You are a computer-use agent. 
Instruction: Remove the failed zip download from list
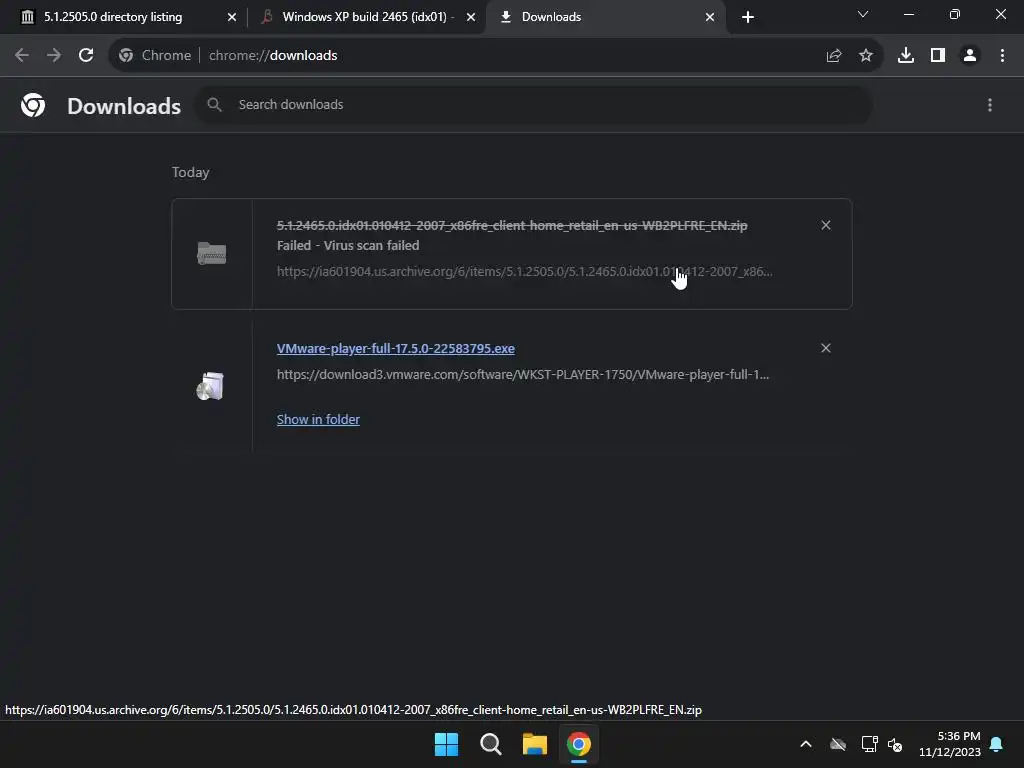[x=825, y=225]
